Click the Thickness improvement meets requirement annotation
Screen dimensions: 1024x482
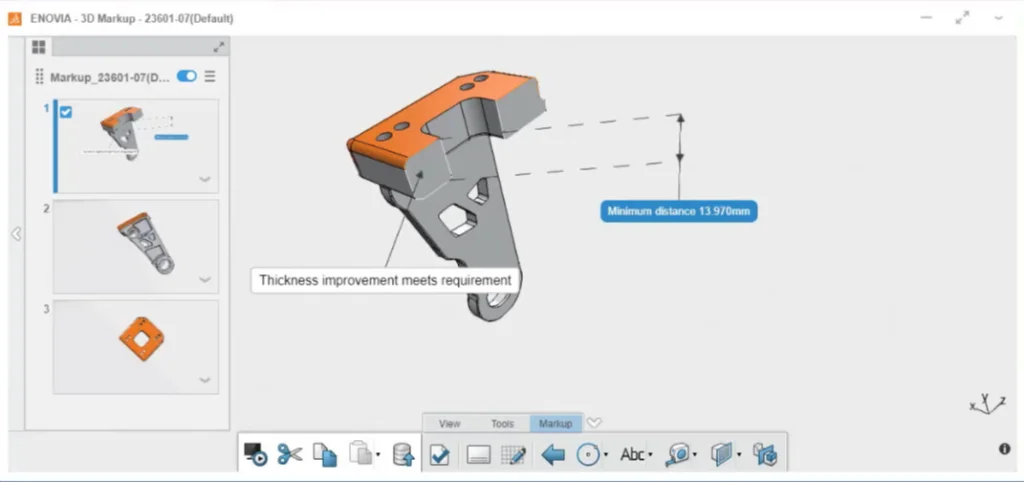point(385,280)
